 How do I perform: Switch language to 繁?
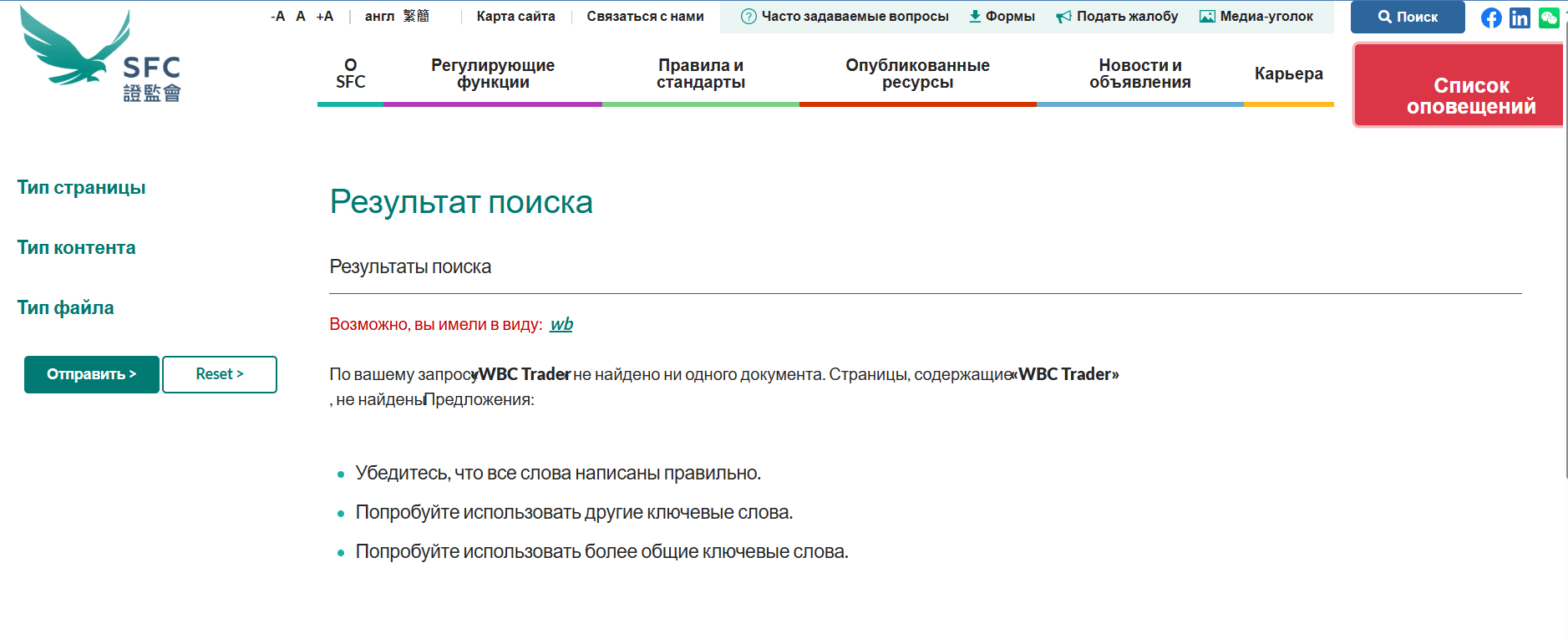pyautogui.click(x=409, y=16)
